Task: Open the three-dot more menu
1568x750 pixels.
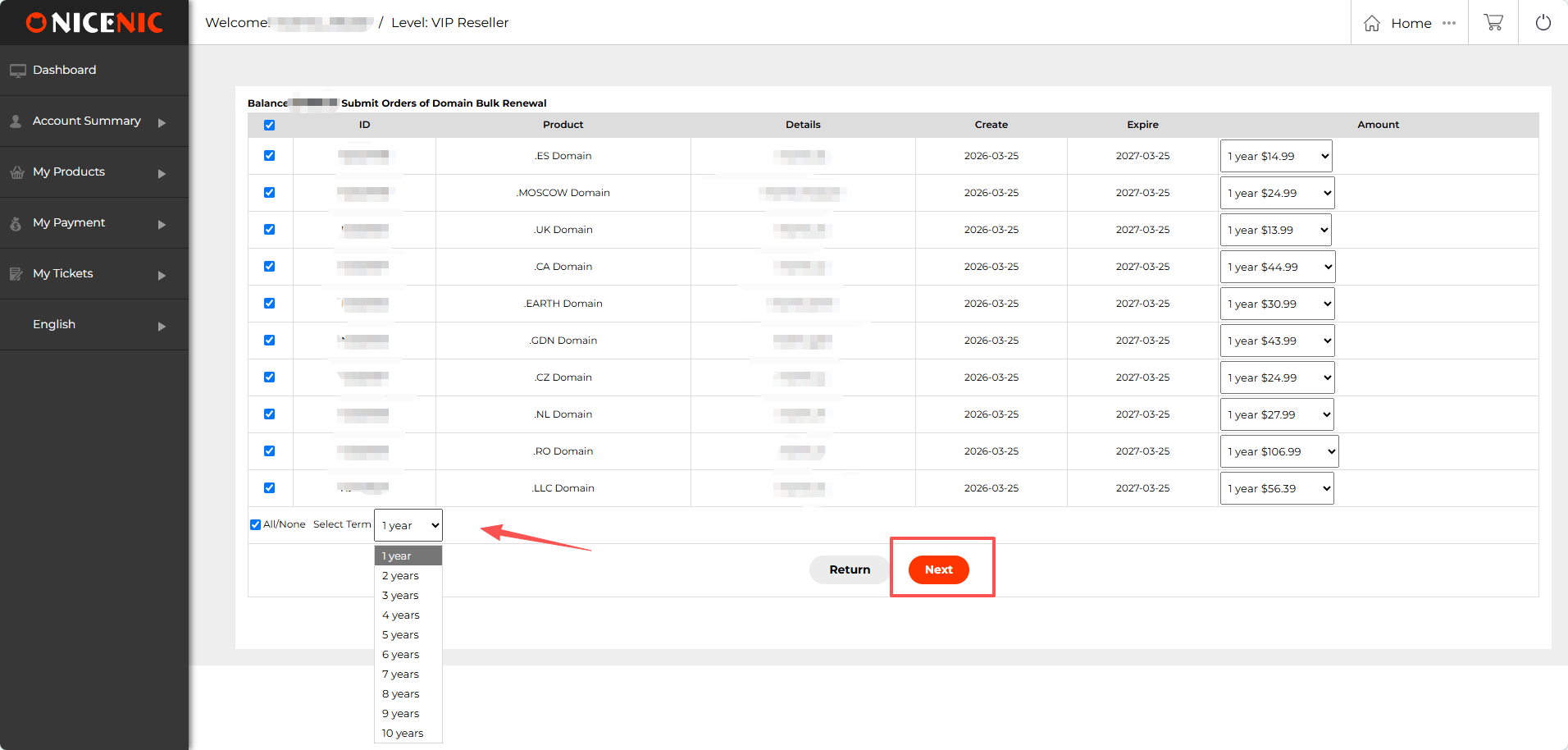Action: pos(1449,23)
